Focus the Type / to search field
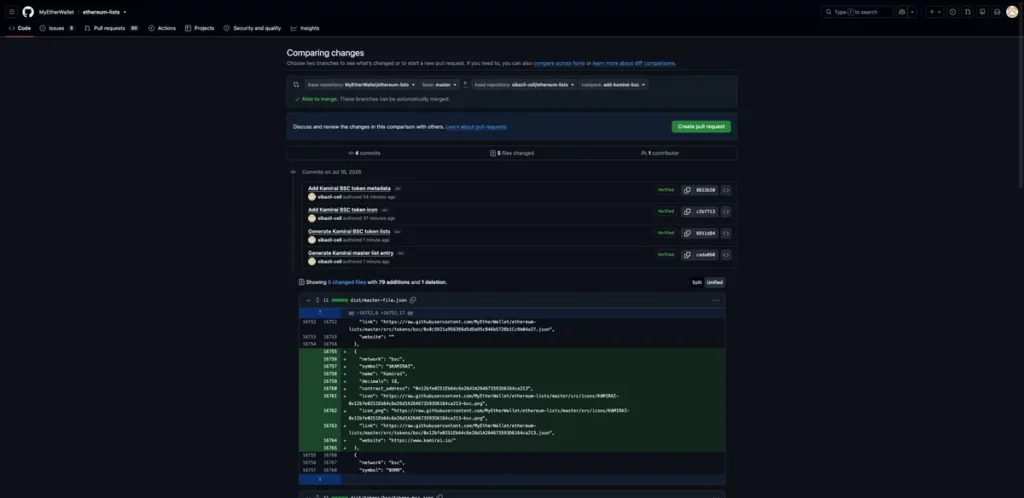1024x498 pixels. [857, 12]
